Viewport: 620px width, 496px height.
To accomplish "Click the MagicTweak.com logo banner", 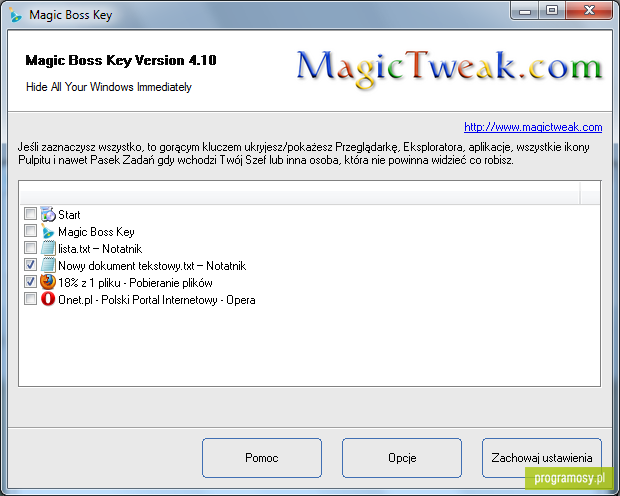I will click(x=449, y=68).
